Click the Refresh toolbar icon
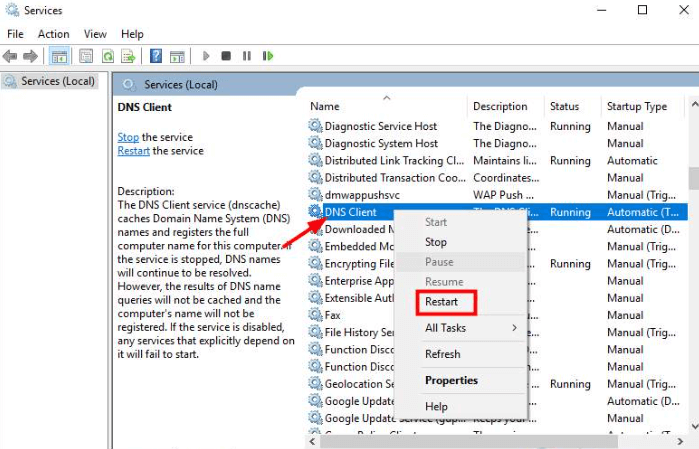The width and height of the screenshot is (699, 449). pyautogui.click(x=107, y=56)
